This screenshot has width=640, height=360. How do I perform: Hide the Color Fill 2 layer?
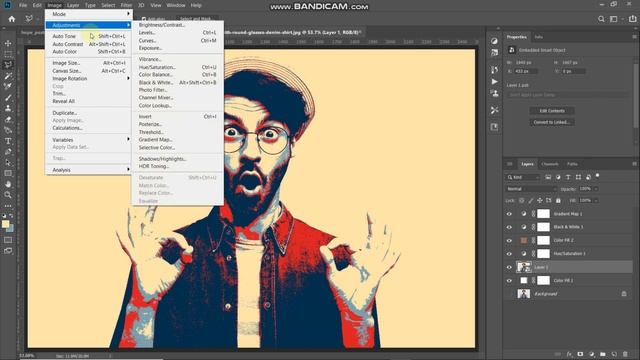pyautogui.click(x=509, y=240)
